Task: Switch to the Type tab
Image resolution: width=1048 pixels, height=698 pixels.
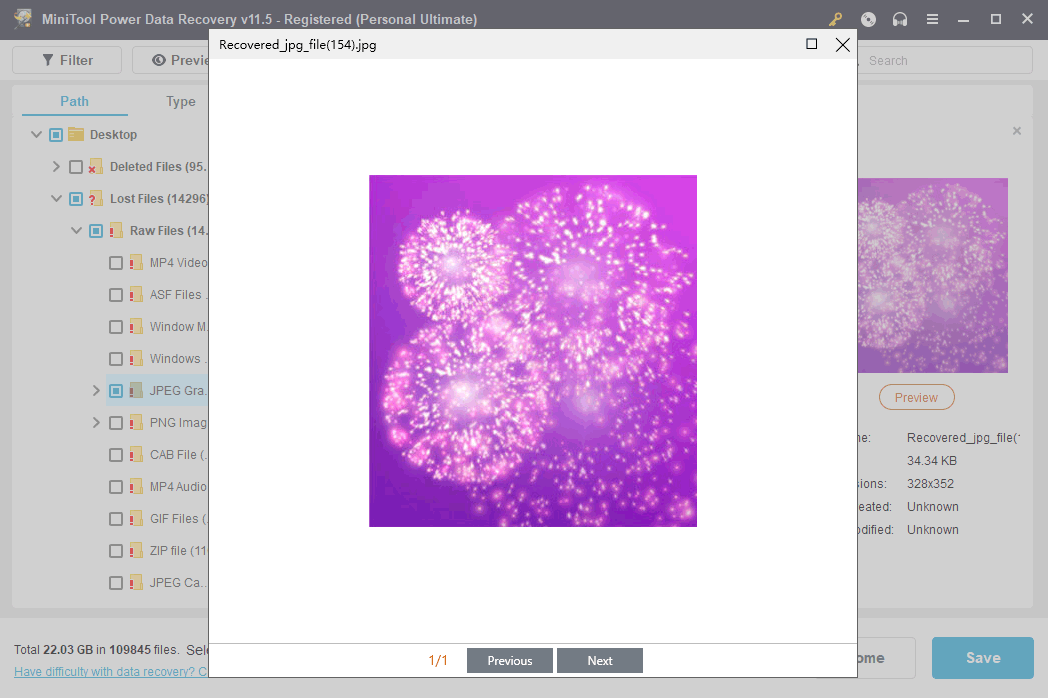Action: pyautogui.click(x=180, y=102)
